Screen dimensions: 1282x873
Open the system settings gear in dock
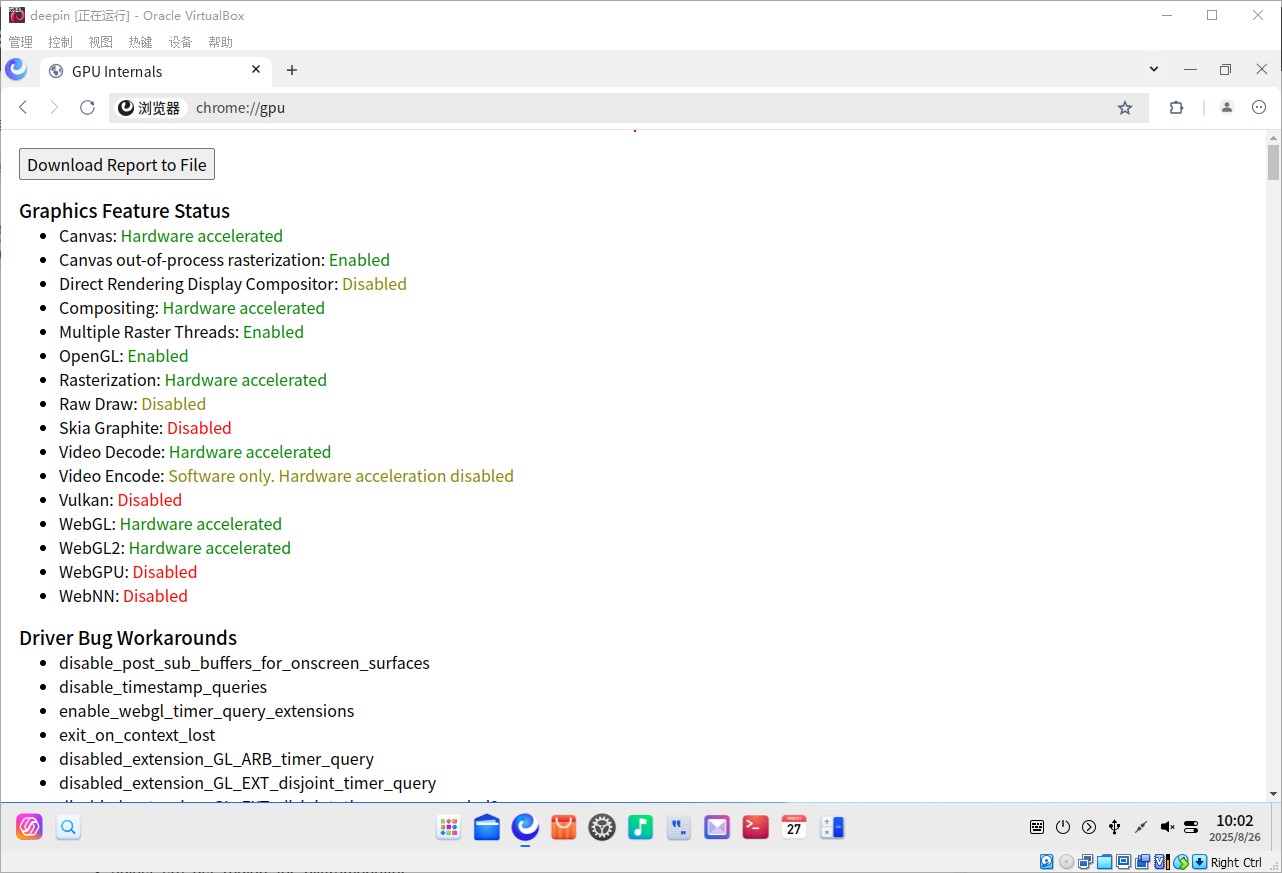coord(602,827)
